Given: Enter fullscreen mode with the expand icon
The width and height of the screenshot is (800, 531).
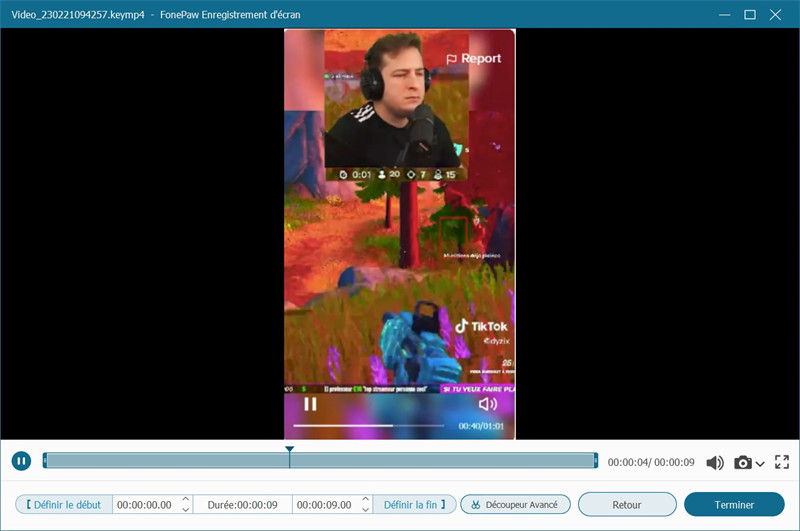Looking at the screenshot, I should point(782,462).
